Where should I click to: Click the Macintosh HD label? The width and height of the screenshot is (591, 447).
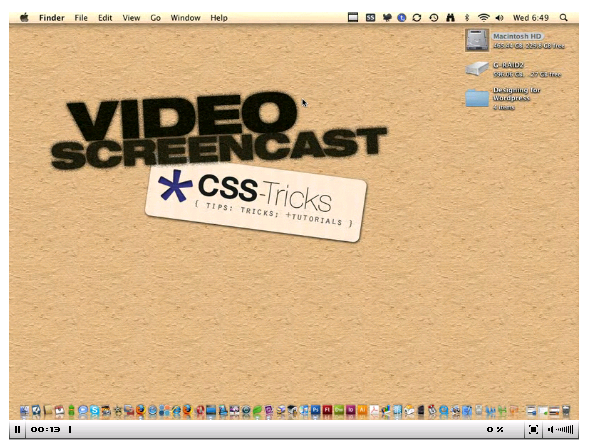click(517, 36)
